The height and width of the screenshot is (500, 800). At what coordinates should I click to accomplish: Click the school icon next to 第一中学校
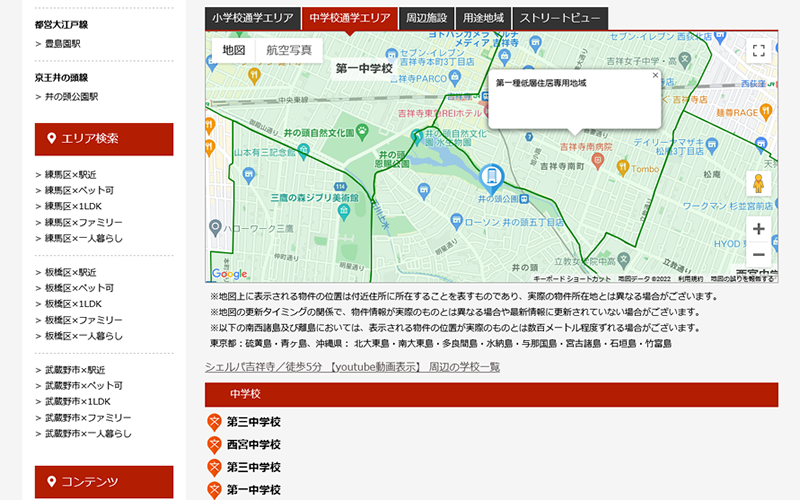click(x=214, y=490)
